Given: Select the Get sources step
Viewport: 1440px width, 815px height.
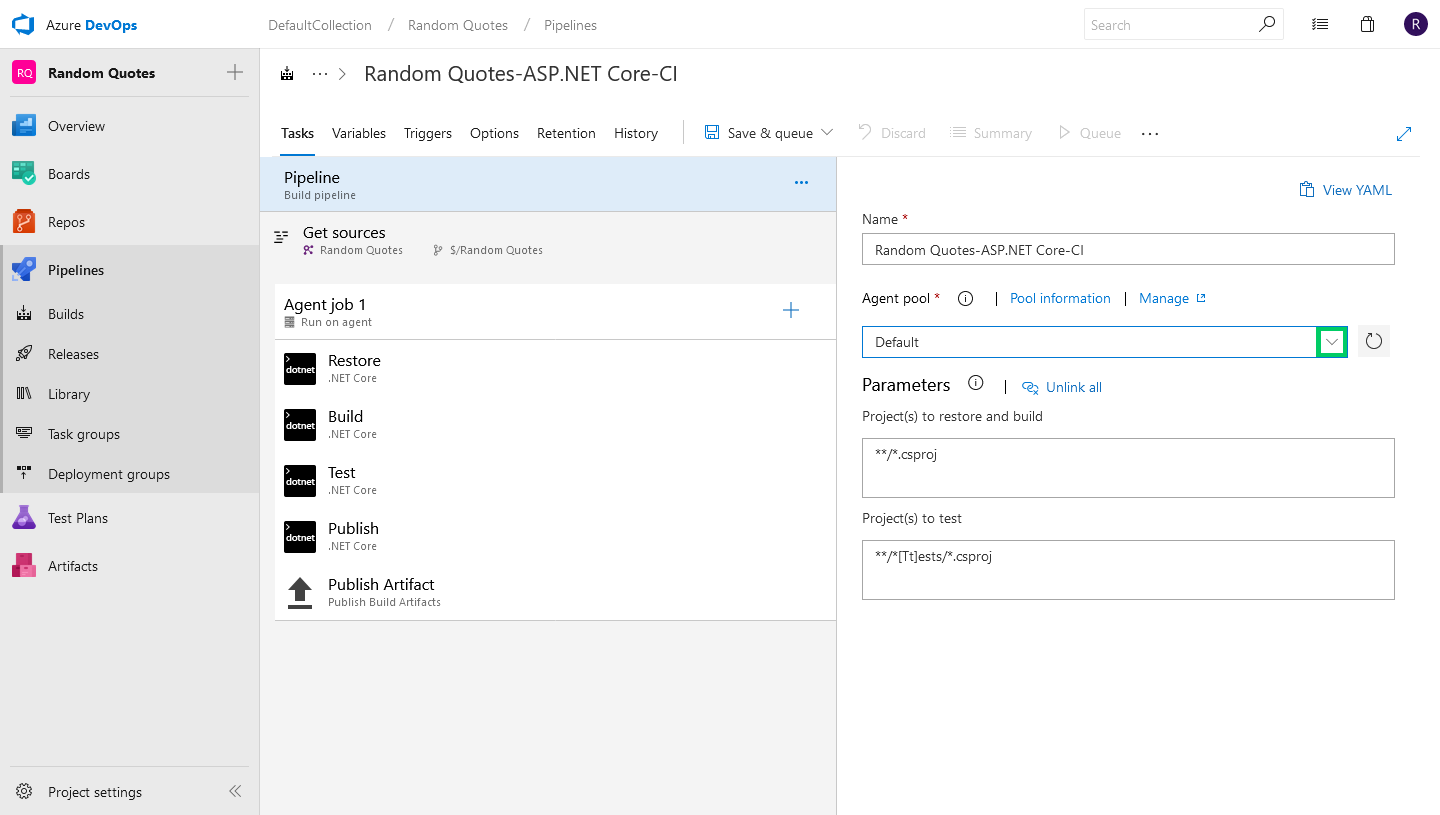Looking at the screenshot, I should point(548,241).
